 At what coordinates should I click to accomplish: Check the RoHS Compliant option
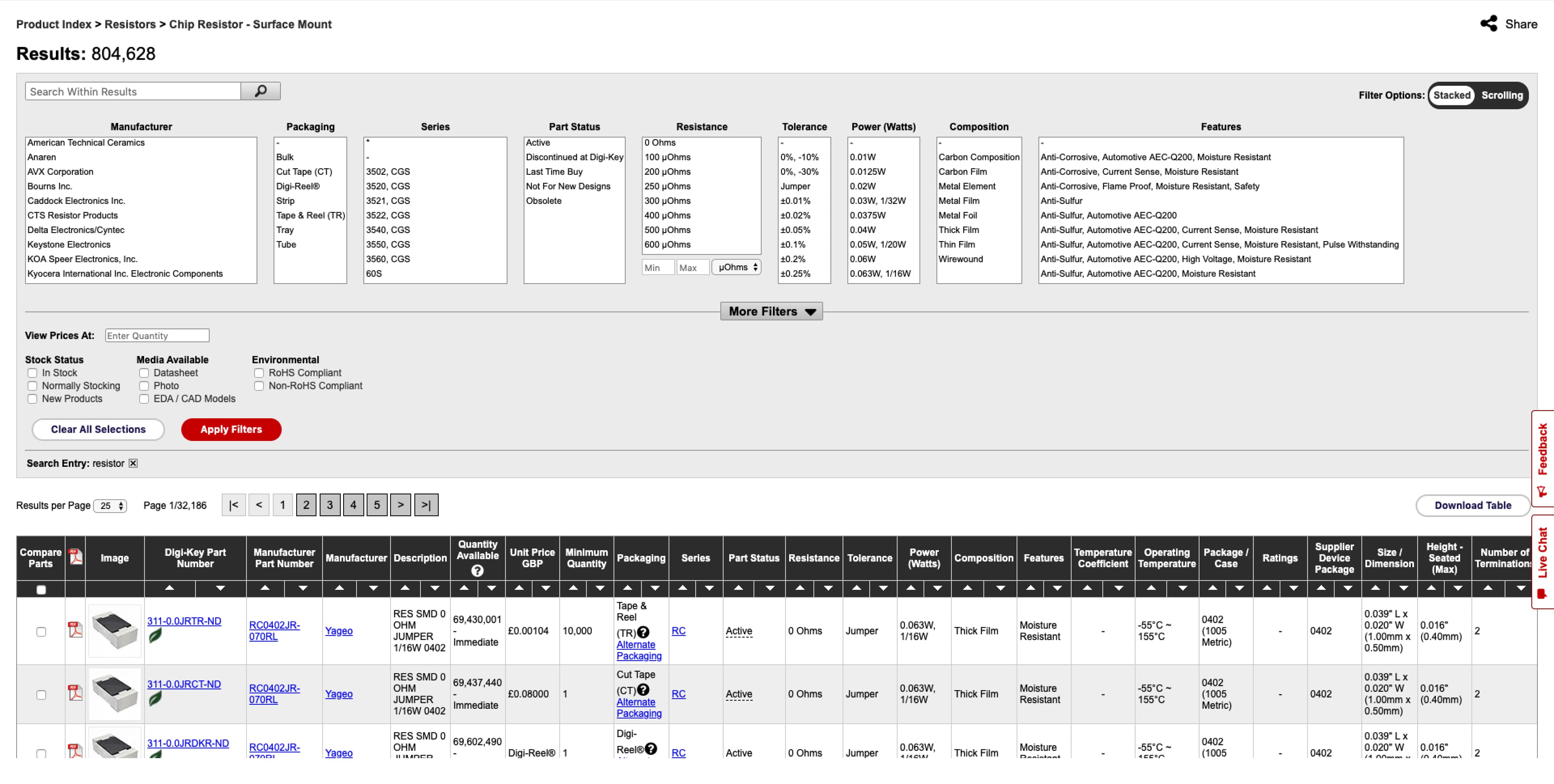click(x=259, y=373)
